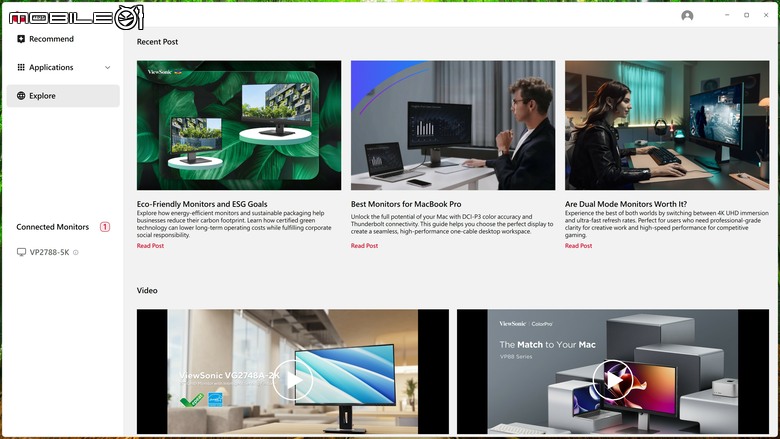780x439 pixels.
Task: Open the MacBook Pro monitors post image
Action: (453, 125)
